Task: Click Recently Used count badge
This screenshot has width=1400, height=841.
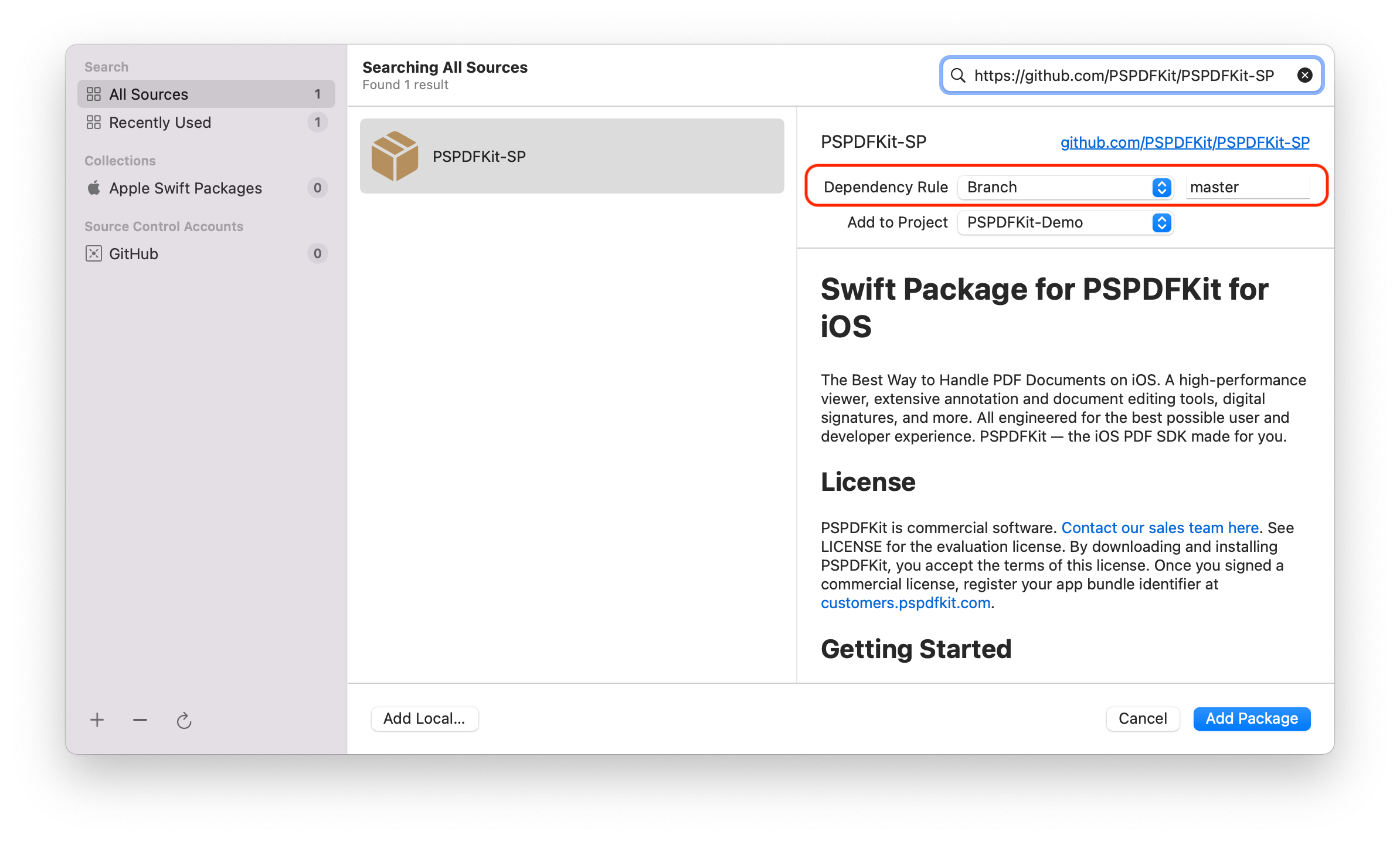Action: point(317,122)
